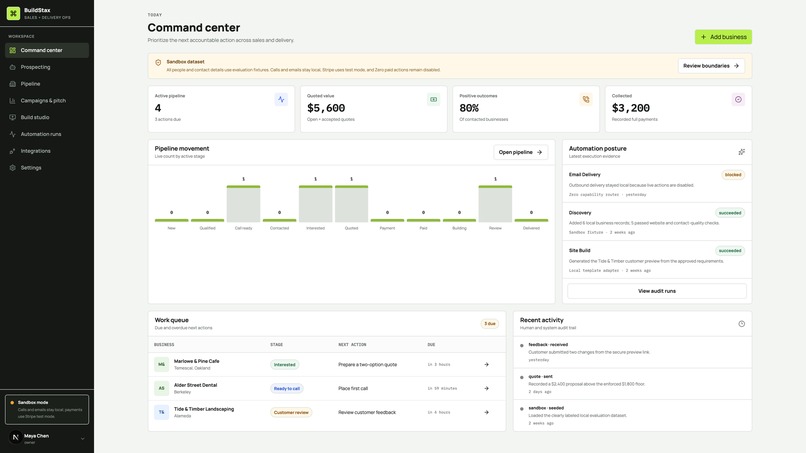Click the Ready to call stage badge
The width and height of the screenshot is (806, 453).
click(x=287, y=389)
